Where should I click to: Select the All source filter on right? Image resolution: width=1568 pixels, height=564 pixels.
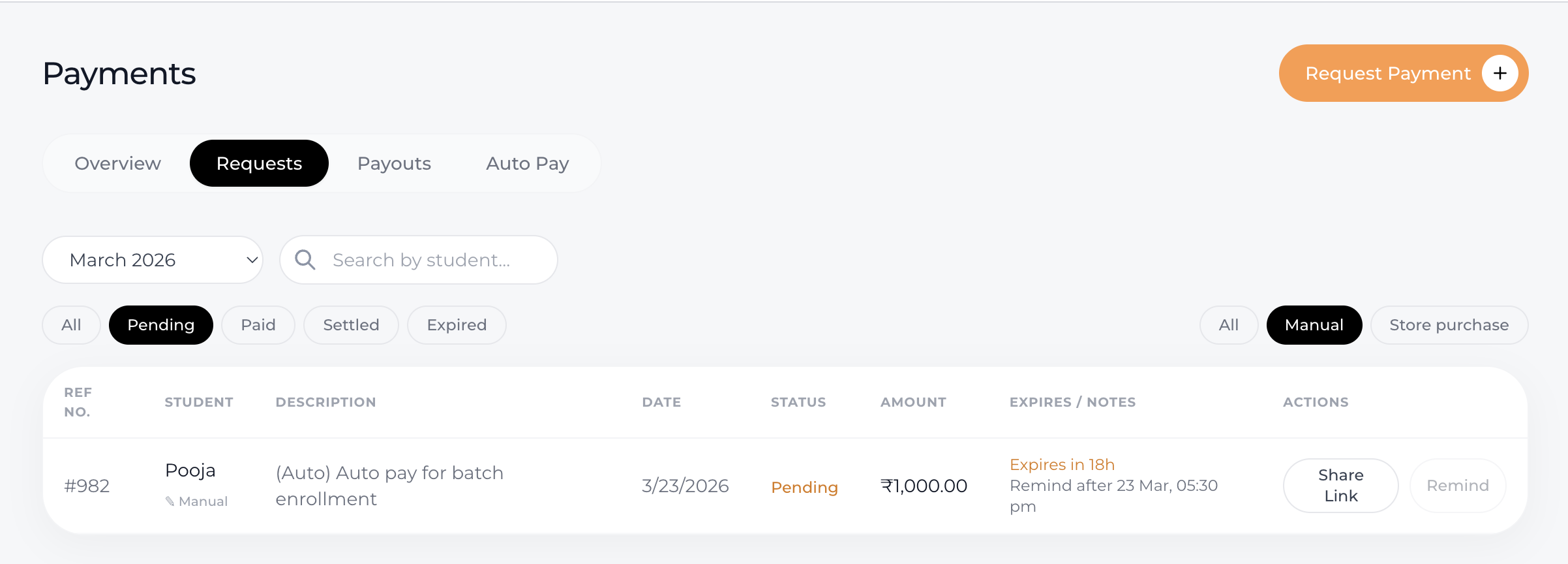[1229, 325]
